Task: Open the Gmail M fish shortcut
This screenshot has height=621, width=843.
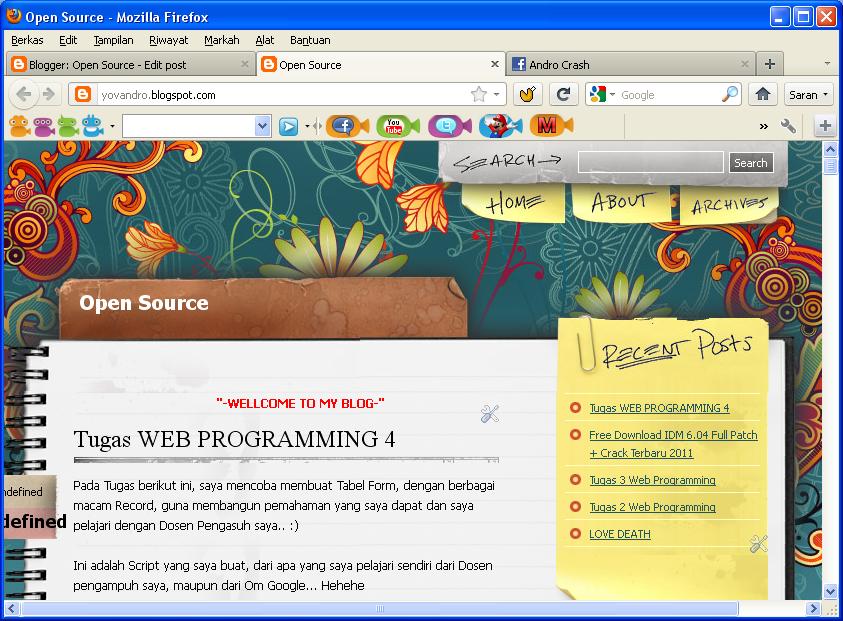Action: tap(551, 126)
